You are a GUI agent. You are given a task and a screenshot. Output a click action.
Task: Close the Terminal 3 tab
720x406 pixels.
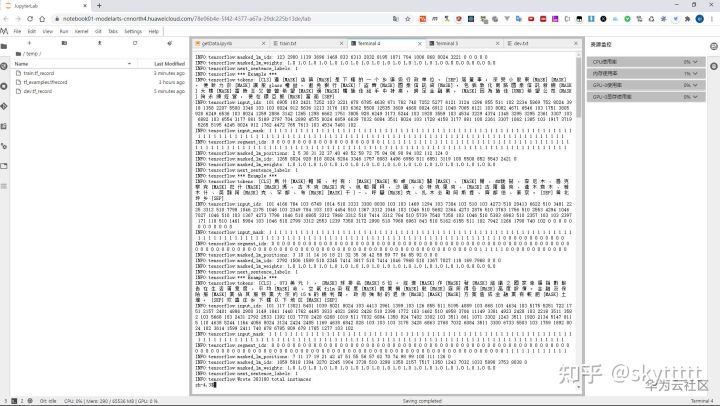(497, 43)
